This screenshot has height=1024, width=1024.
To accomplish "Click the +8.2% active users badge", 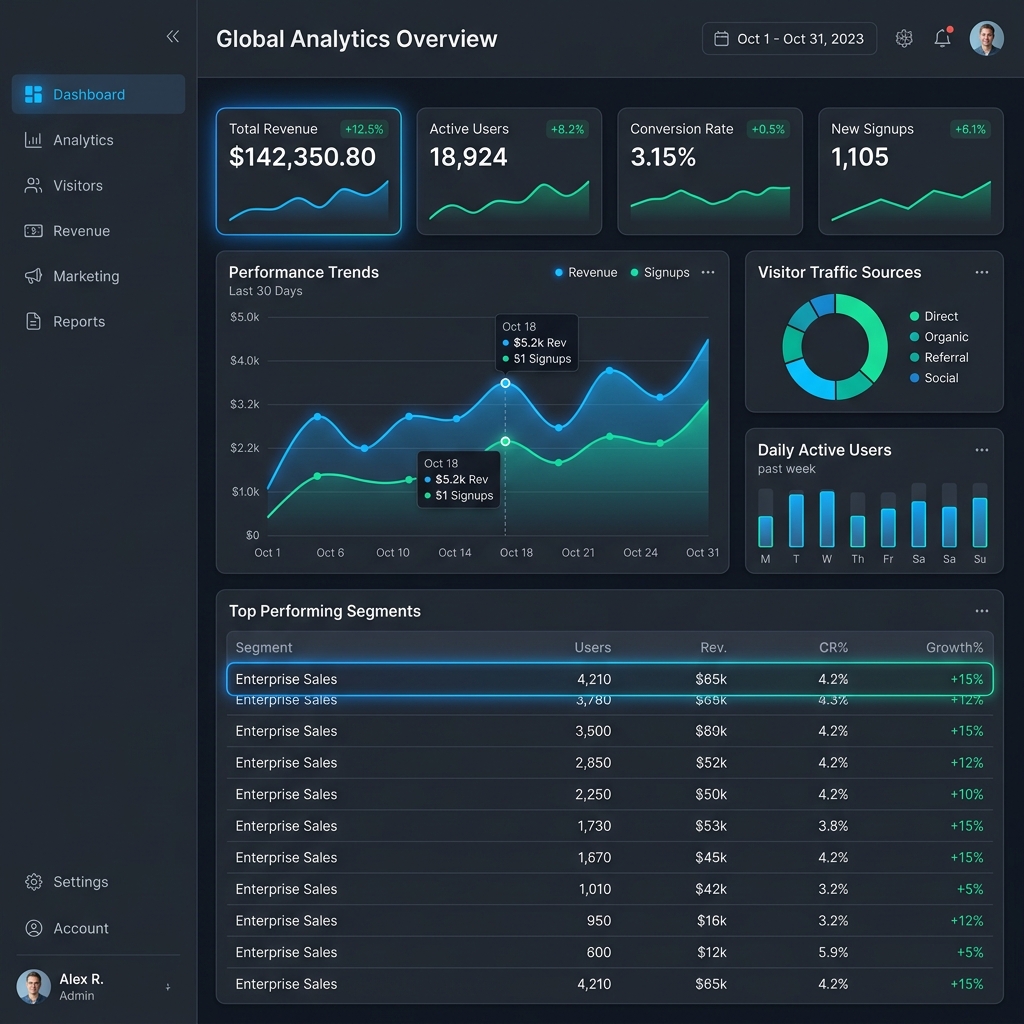I will pos(568,129).
